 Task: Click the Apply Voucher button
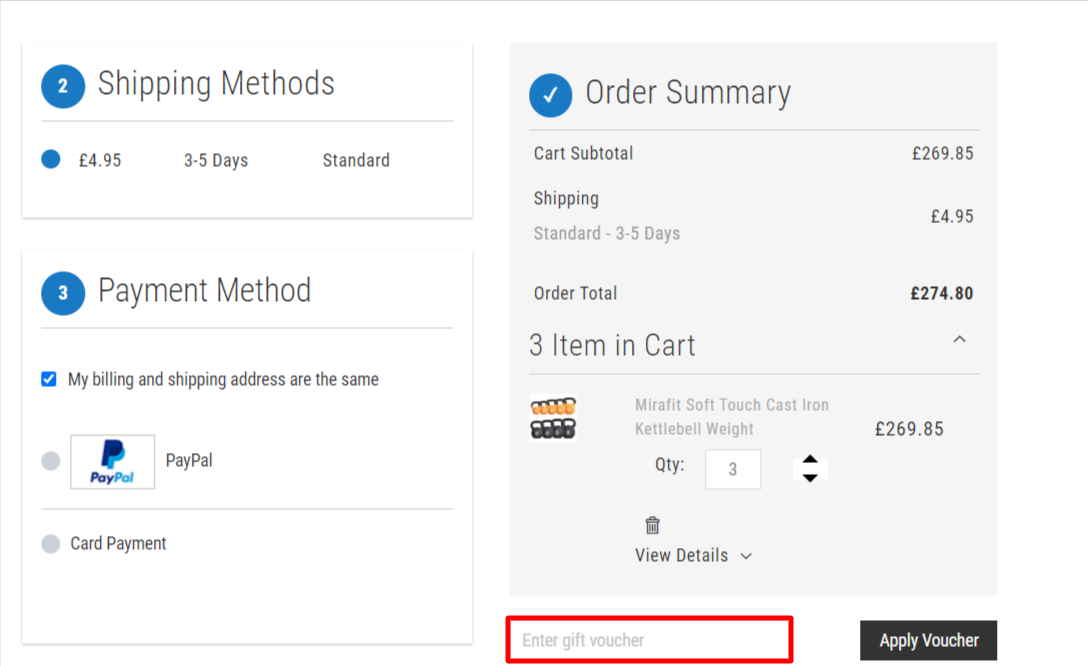(x=928, y=640)
